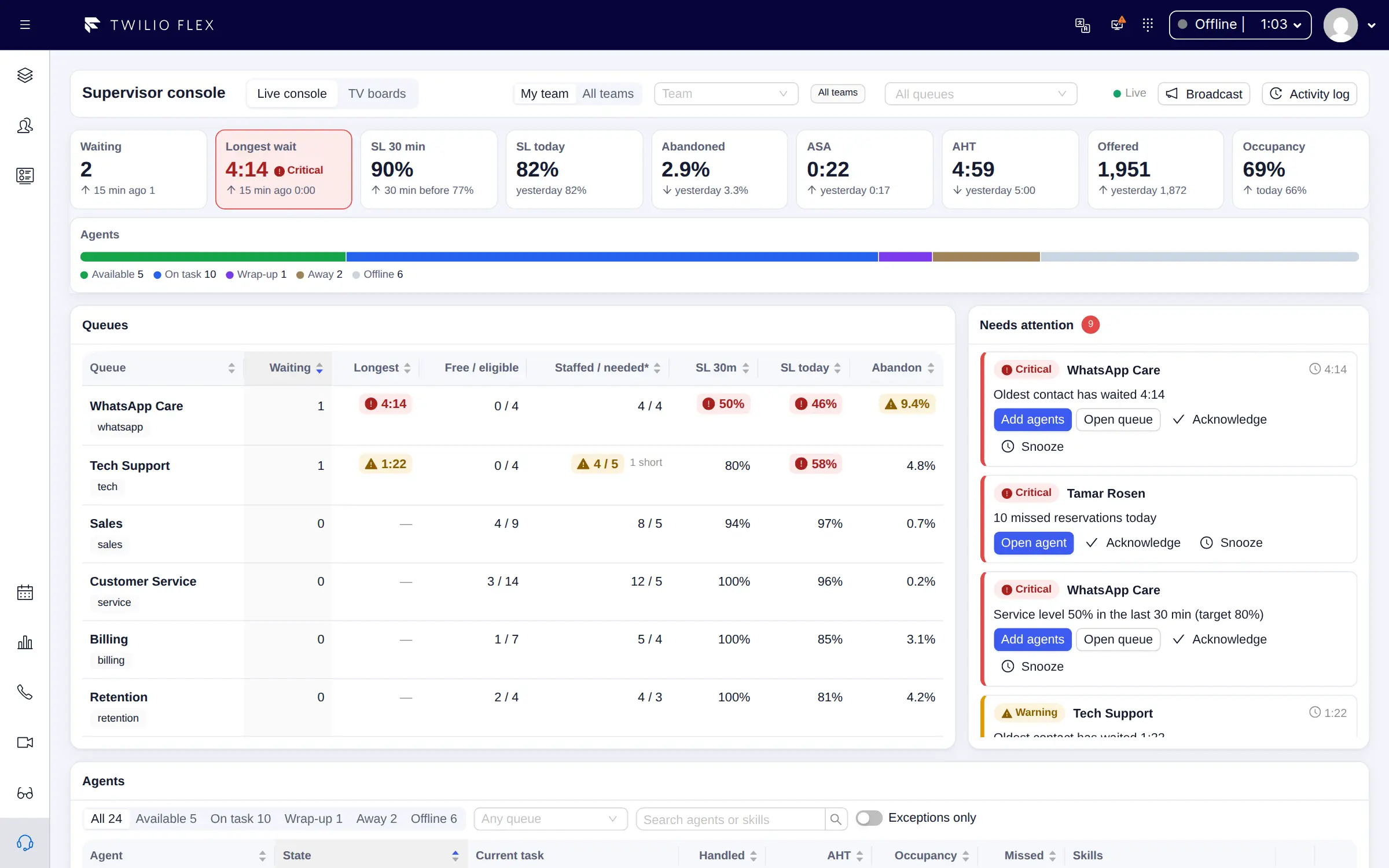
Task: Open the Team dropdown
Action: [726, 94]
